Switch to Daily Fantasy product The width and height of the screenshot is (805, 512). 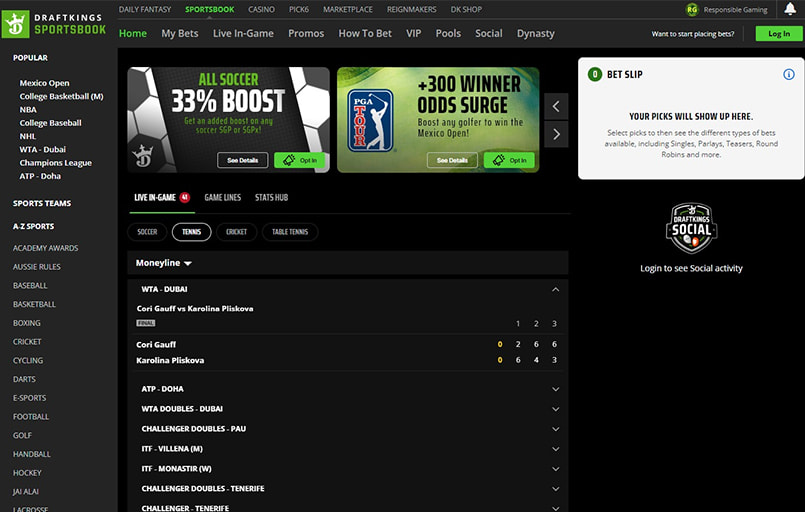click(145, 9)
